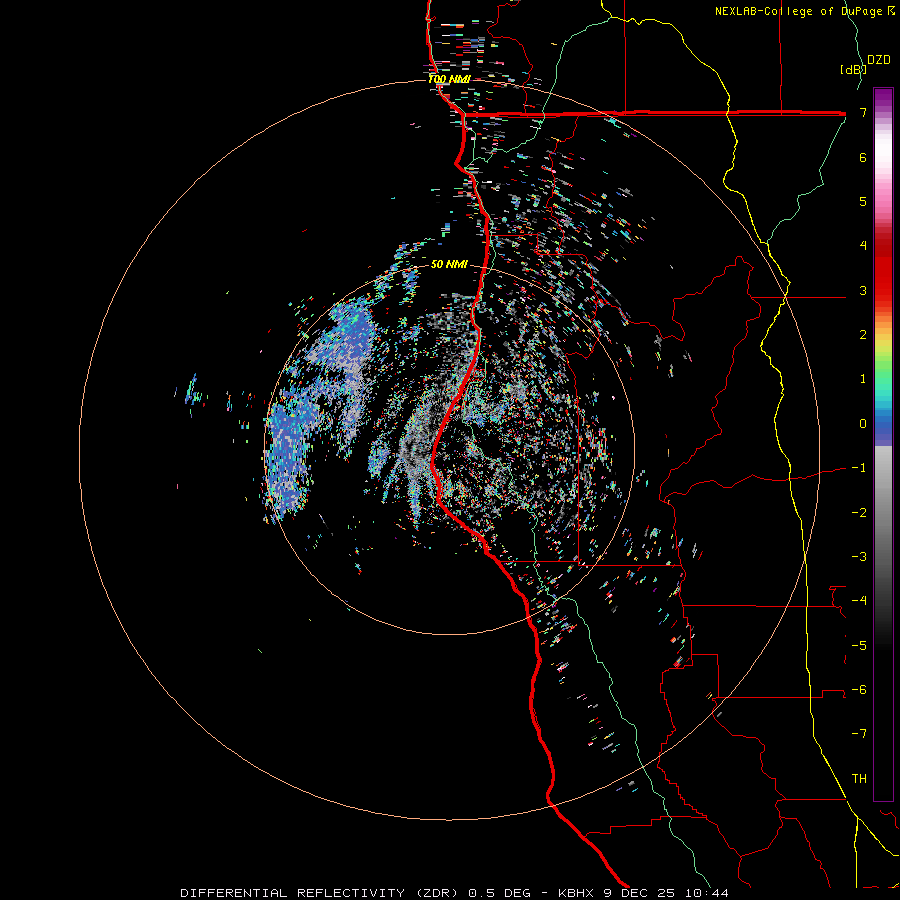Click the KBHX station identifier in caption
Image resolution: width=900 pixels, height=900 pixels.
coord(577,893)
